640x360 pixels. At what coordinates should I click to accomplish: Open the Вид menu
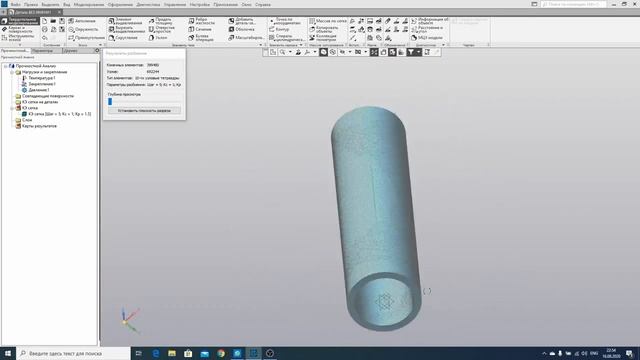coord(66,4)
